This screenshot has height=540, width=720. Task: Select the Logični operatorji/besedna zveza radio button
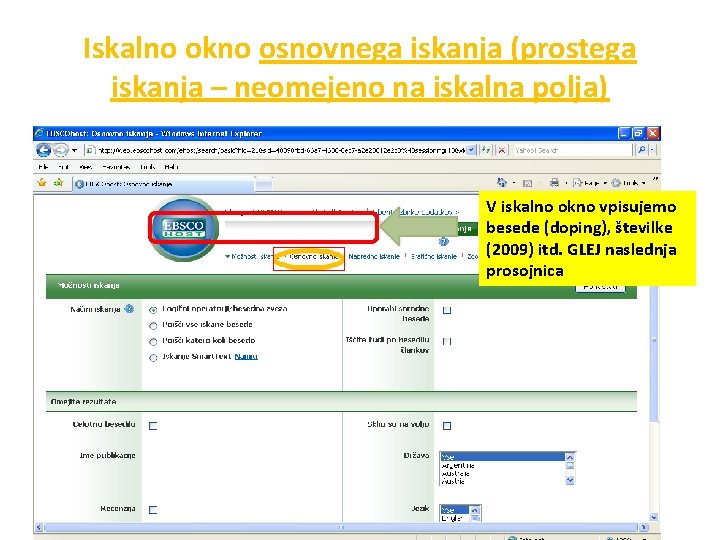tap(153, 310)
